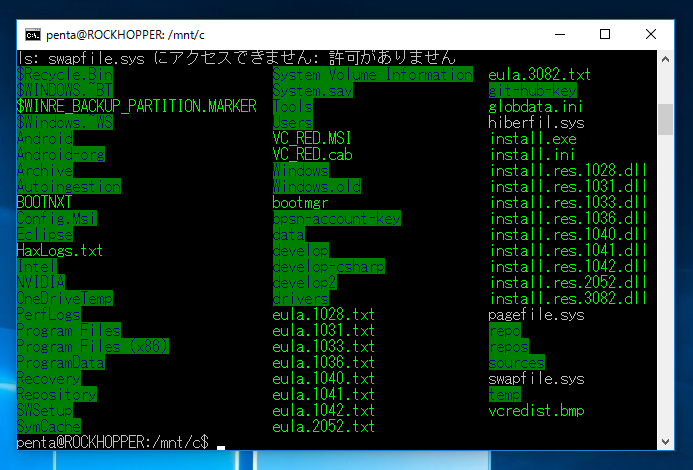Click the $WINDOWS.~BT entry

click(x=65, y=90)
